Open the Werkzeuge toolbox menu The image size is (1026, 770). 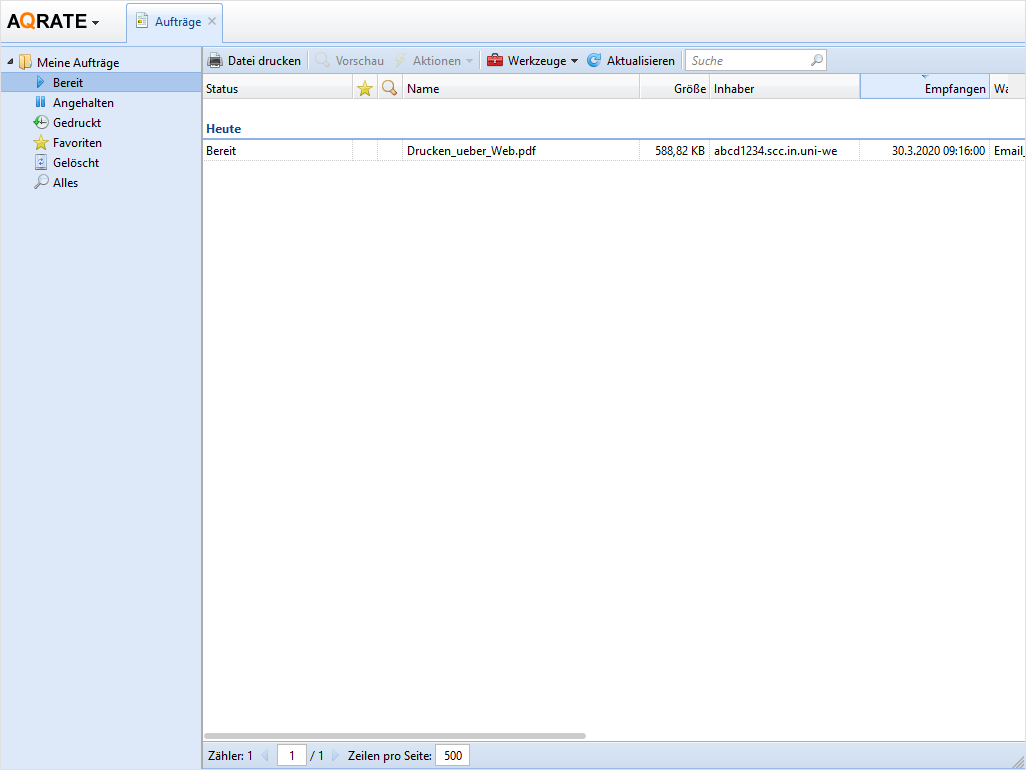tap(532, 61)
